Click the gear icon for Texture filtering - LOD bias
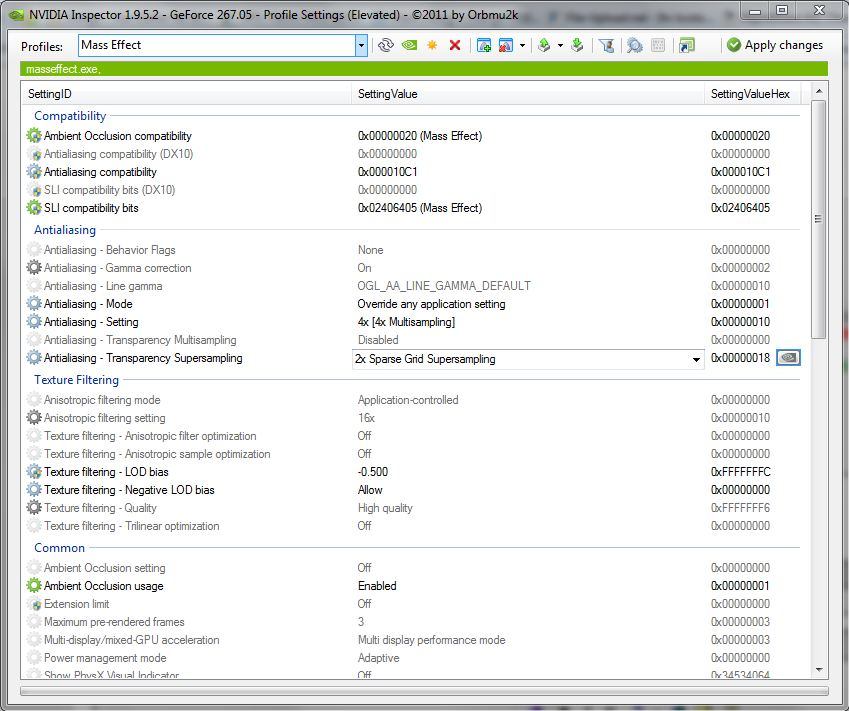 [x=34, y=471]
